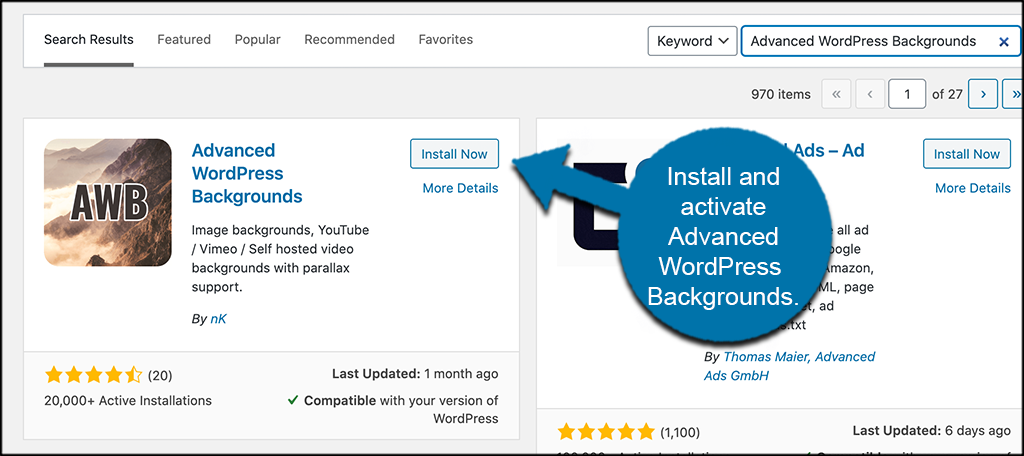Open the Recommended tab
Screen dimensions: 1024x456
349,40
